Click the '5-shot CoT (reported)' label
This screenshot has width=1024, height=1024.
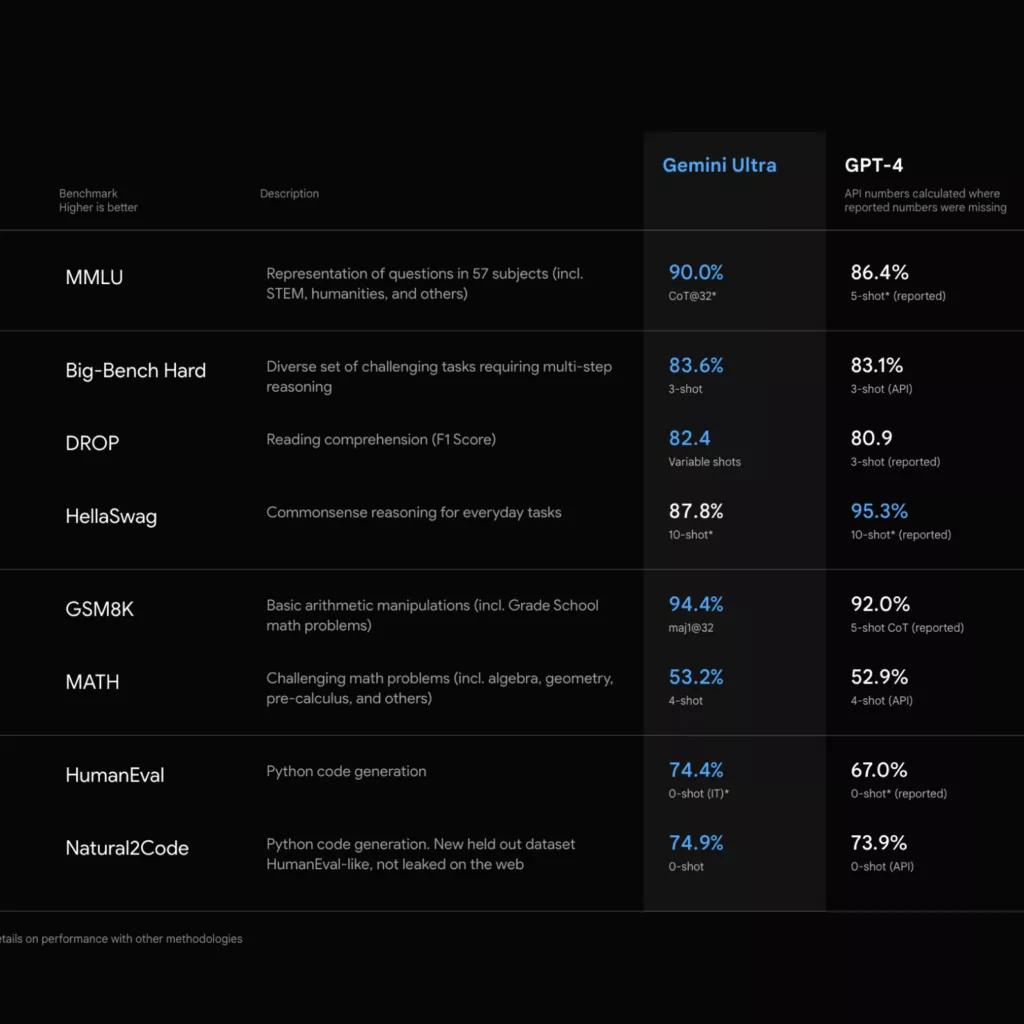click(907, 628)
